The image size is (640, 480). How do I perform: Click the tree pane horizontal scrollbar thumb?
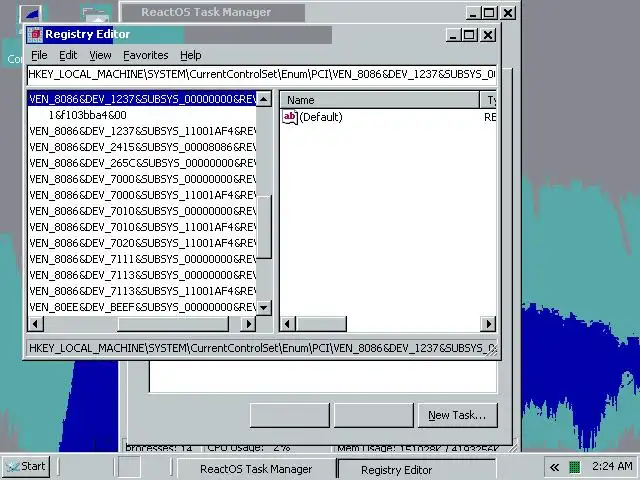[173, 324]
